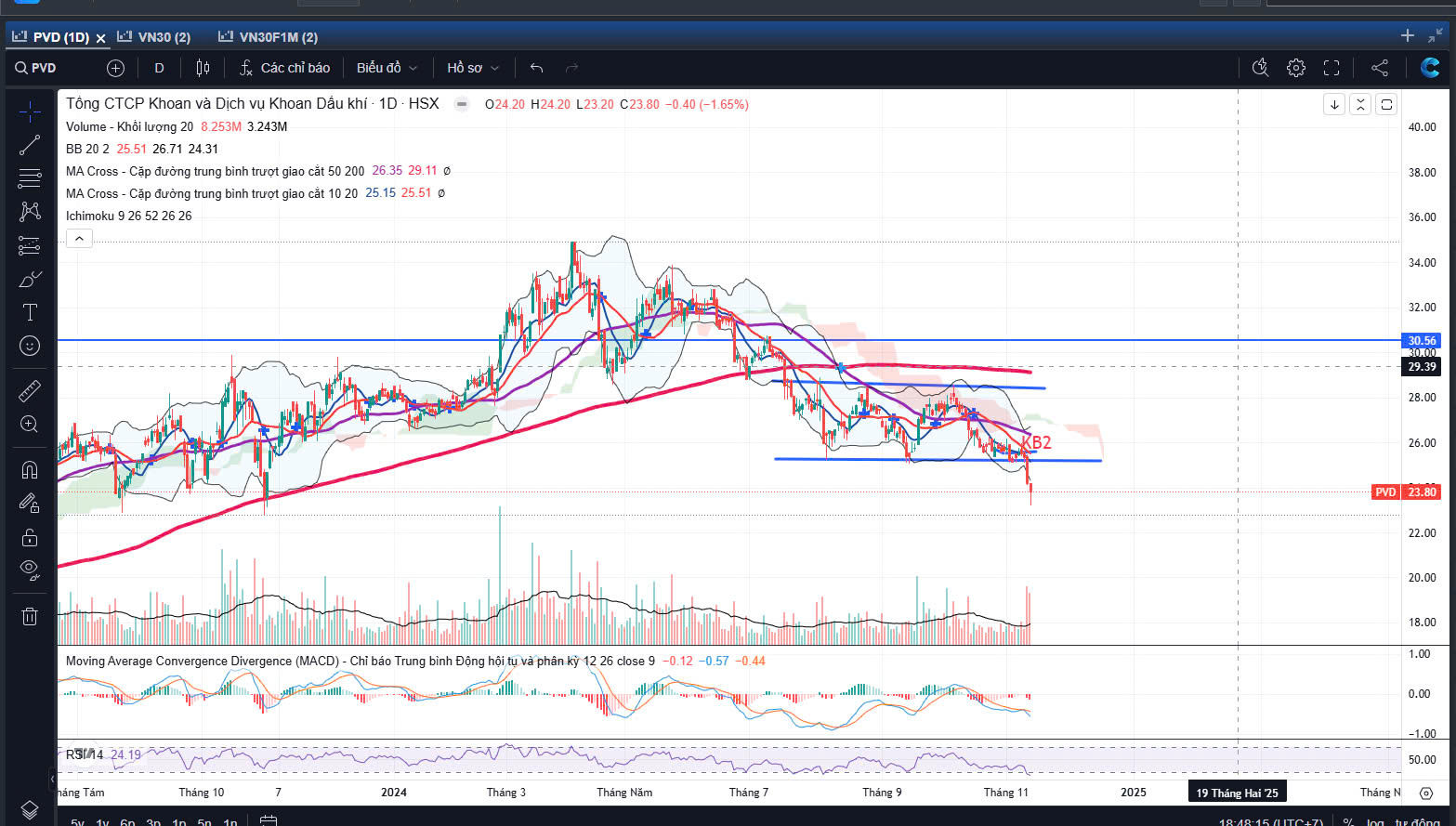Click the blue C logo icon
The image size is (1456, 826).
[1431, 68]
